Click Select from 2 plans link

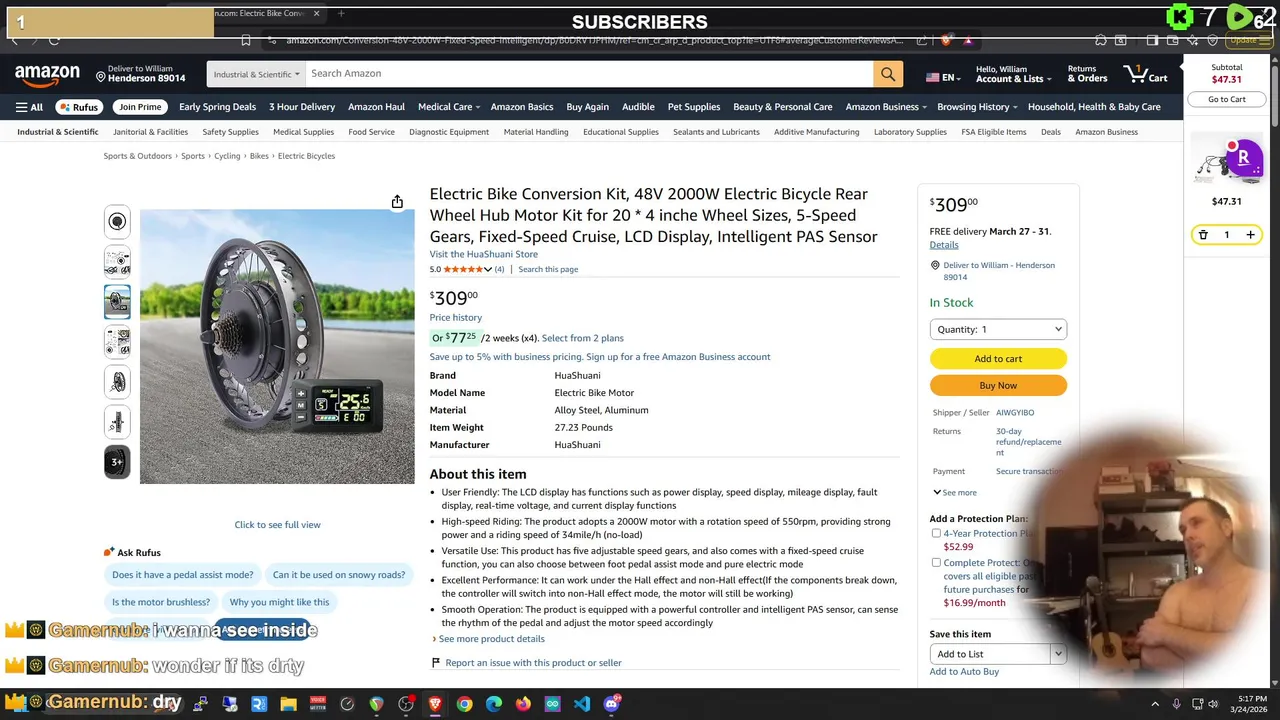pyautogui.click(x=582, y=338)
